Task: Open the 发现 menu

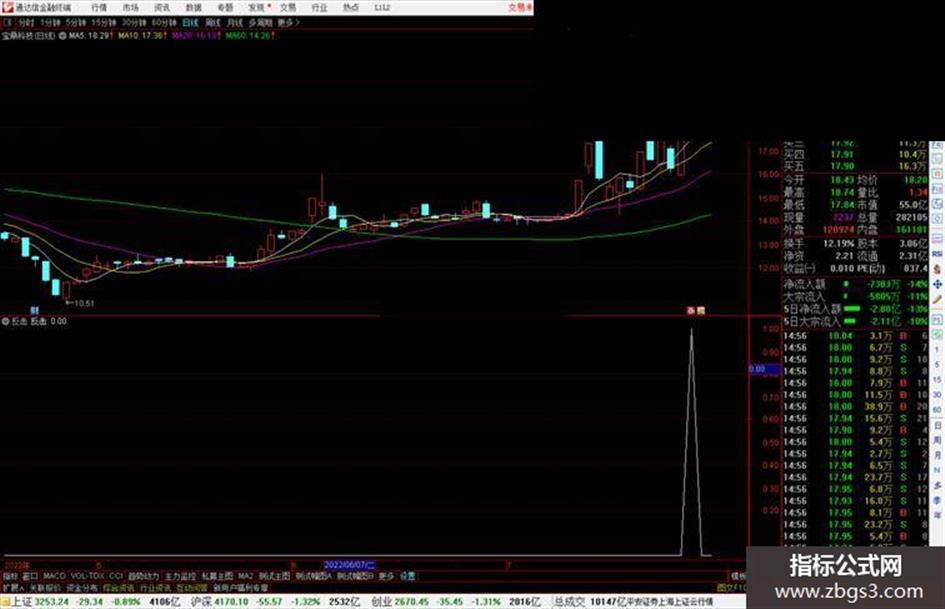Action: tap(257, 7)
